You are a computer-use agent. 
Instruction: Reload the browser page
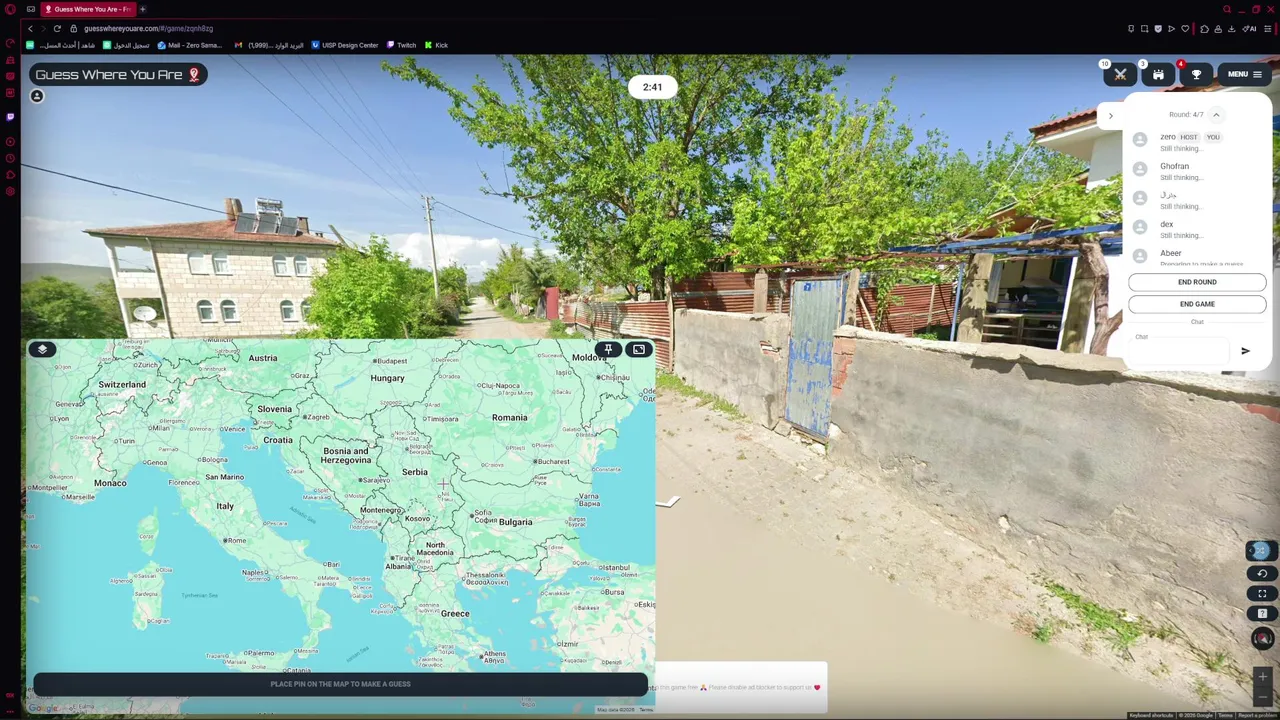pyautogui.click(x=57, y=29)
